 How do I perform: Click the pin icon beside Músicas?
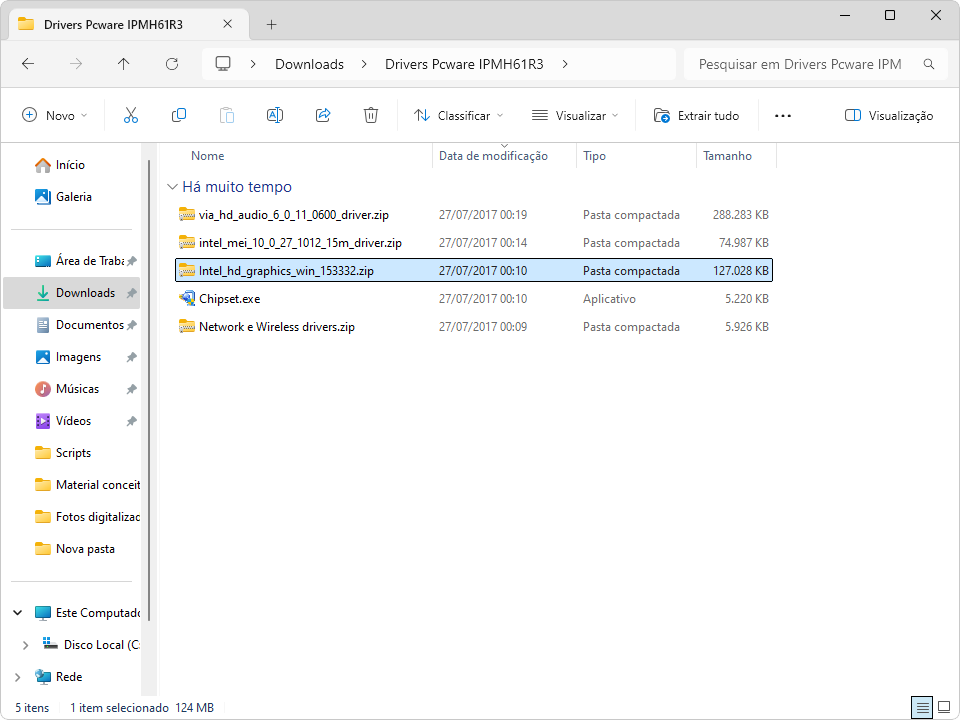pos(131,389)
